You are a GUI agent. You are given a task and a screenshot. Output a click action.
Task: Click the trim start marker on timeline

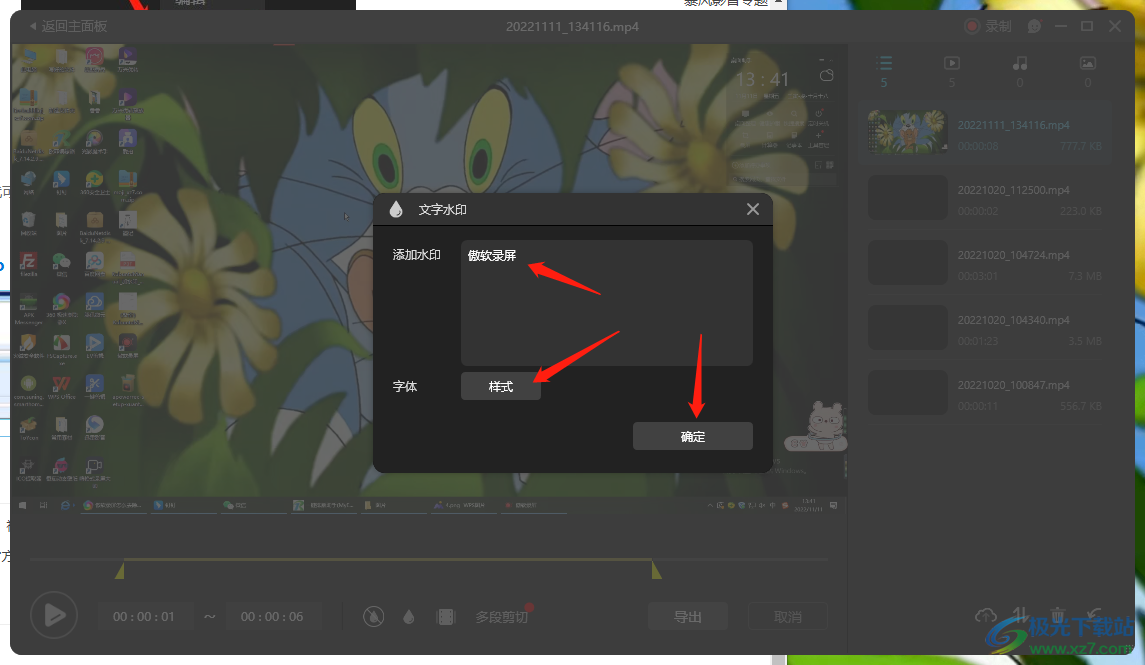pos(120,569)
